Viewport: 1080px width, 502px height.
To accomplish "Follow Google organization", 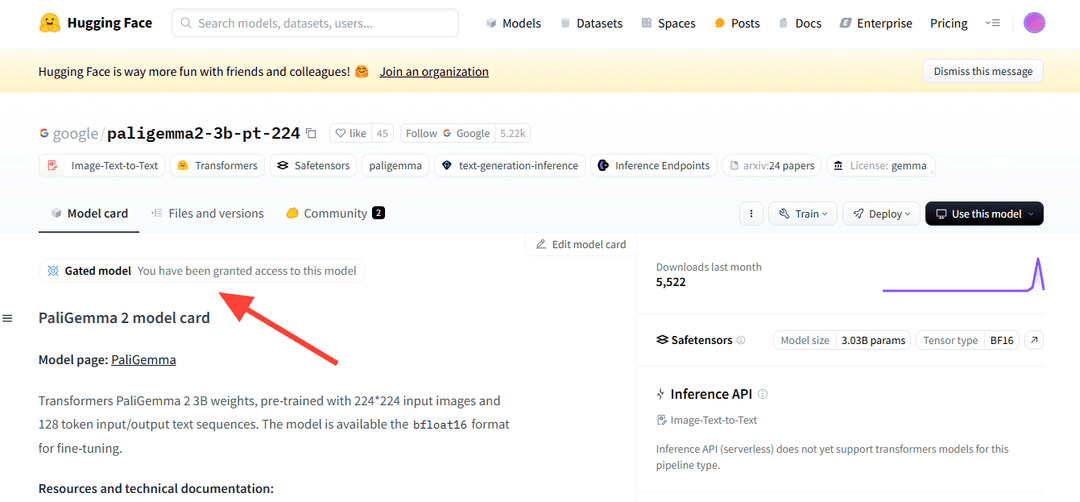I will pos(448,133).
